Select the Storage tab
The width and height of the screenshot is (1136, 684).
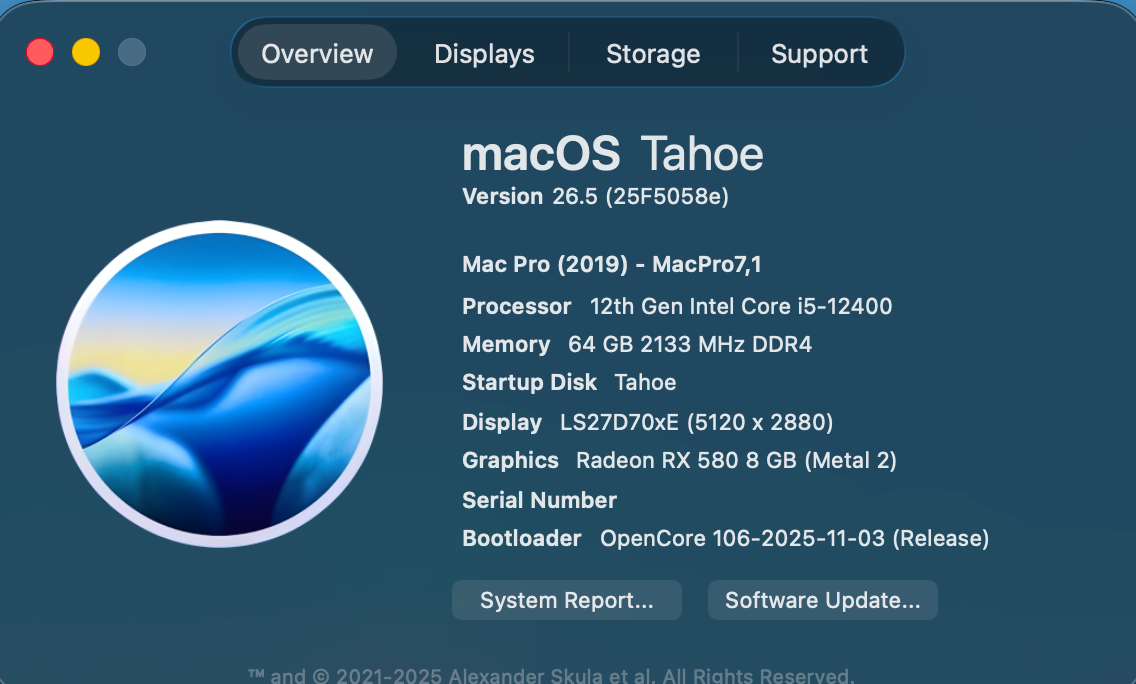coord(653,53)
